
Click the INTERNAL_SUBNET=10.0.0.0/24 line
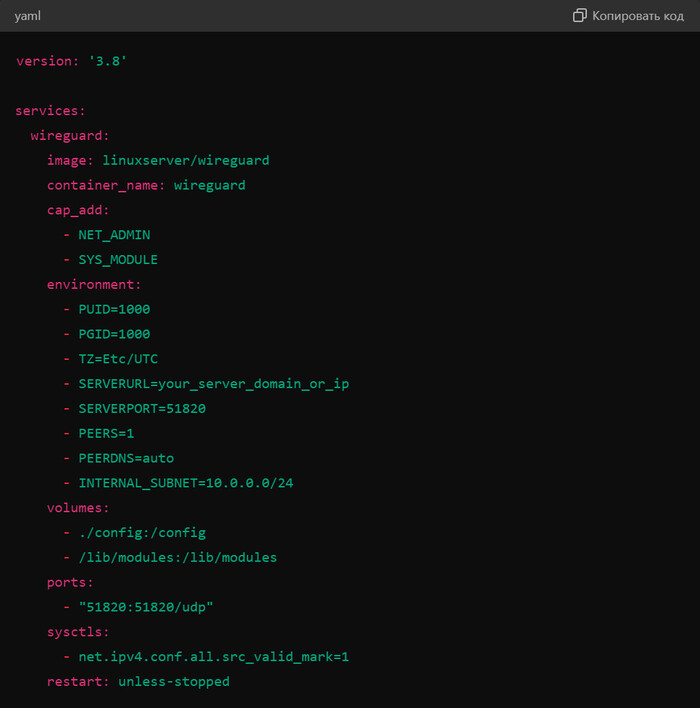tap(185, 483)
